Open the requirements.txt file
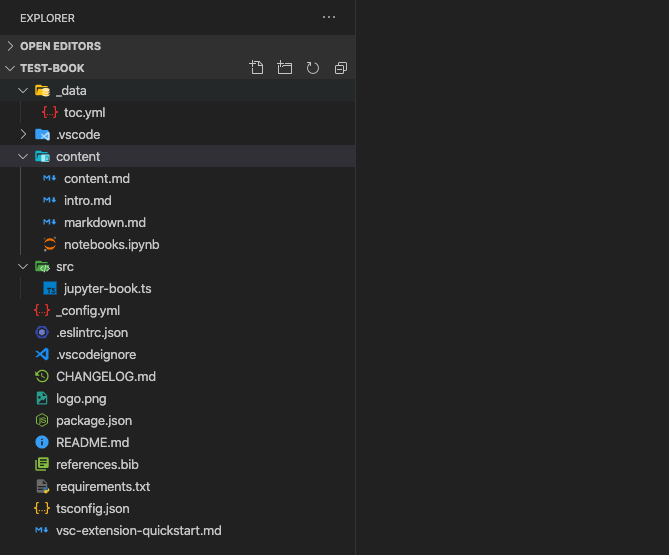Image resolution: width=669 pixels, height=555 pixels. 103,487
